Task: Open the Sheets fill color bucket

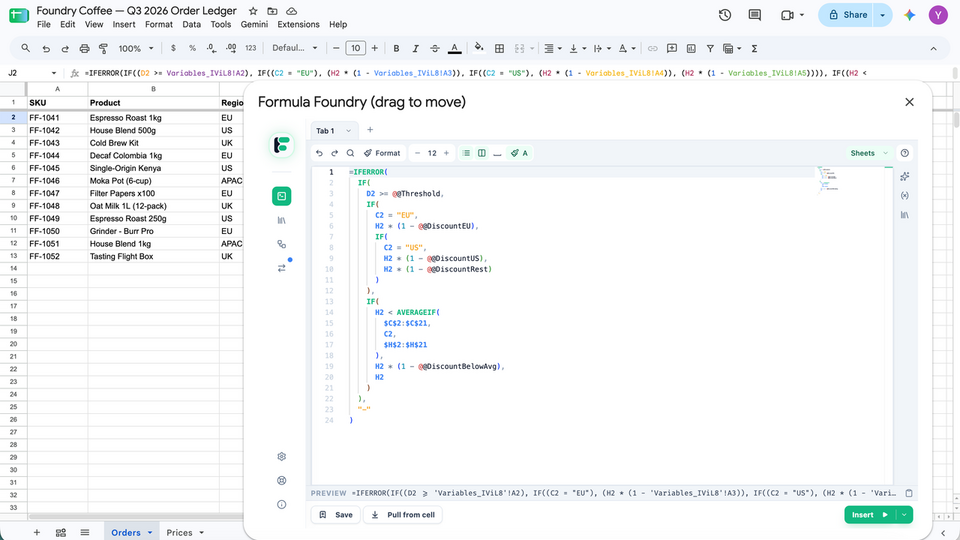Action: click(x=479, y=48)
